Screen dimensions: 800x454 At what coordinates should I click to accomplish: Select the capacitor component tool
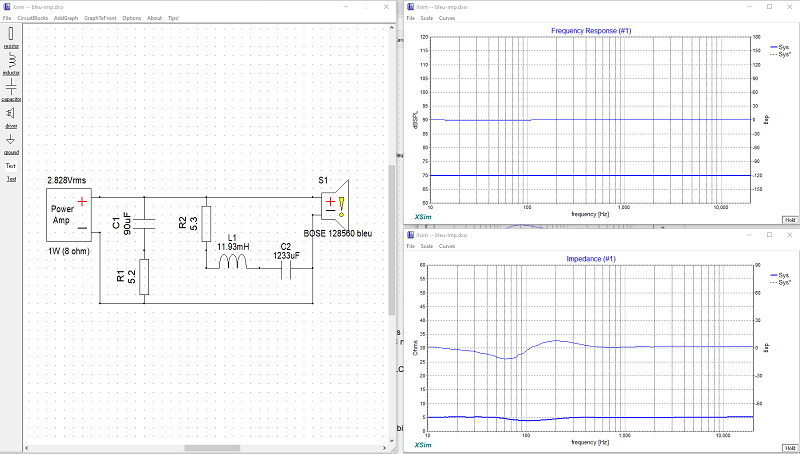point(11,90)
